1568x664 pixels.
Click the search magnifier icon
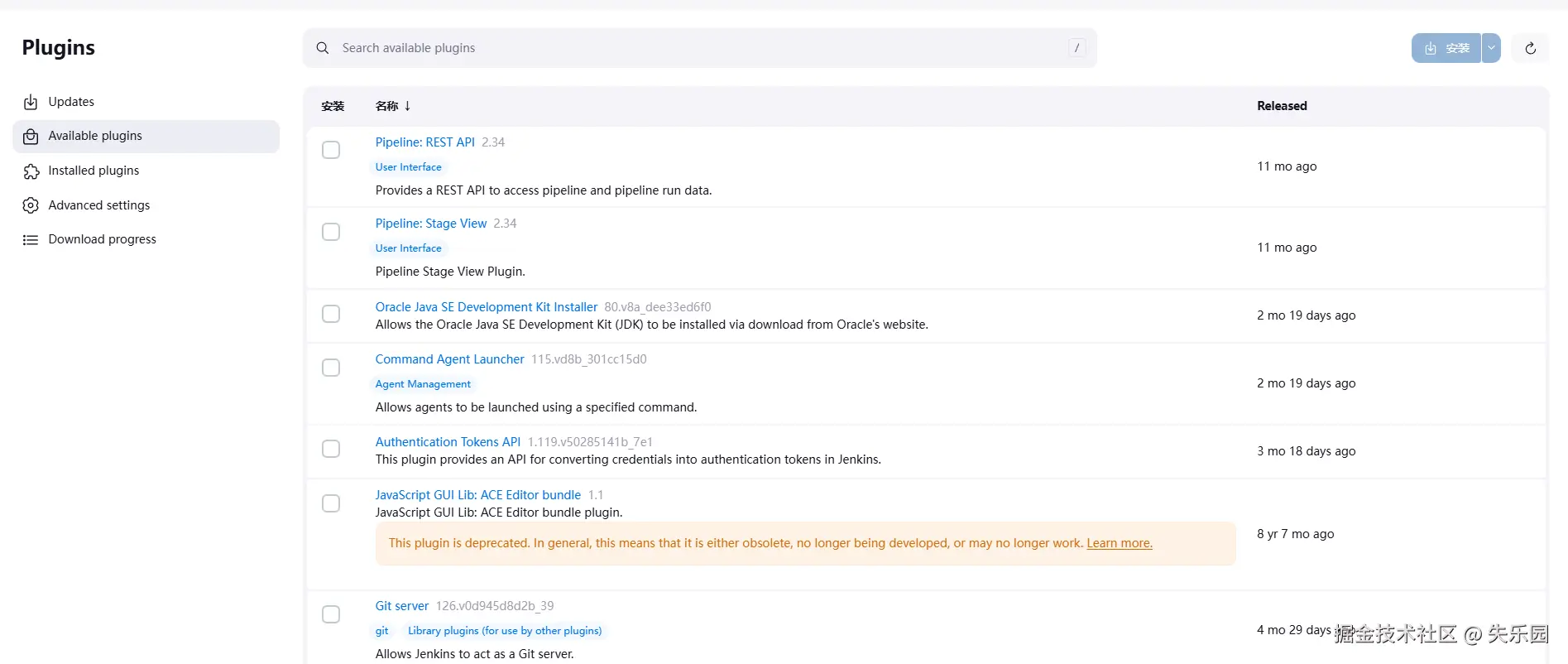point(323,48)
